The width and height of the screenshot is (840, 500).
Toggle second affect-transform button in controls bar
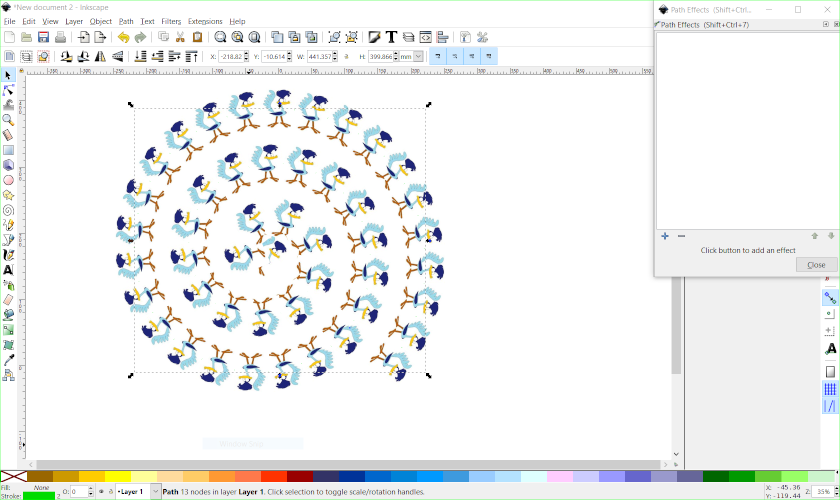point(455,56)
